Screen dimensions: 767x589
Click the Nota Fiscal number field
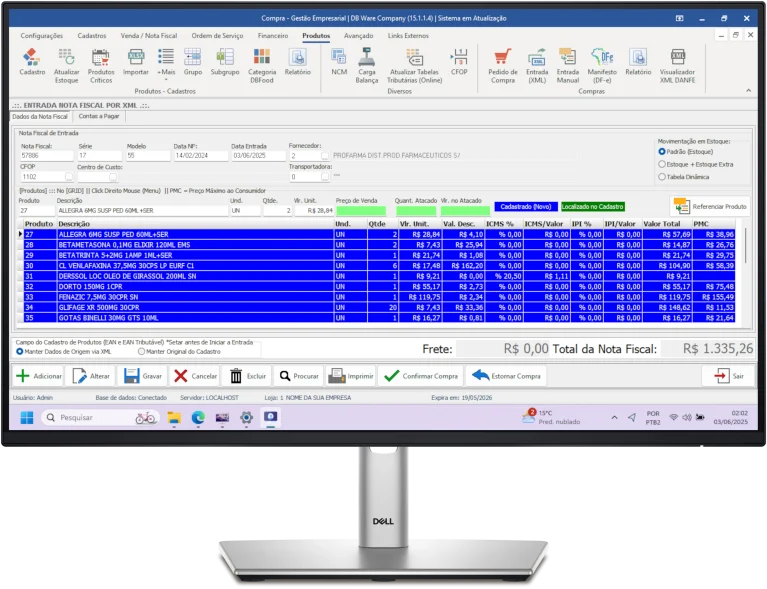tap(43, 156)
